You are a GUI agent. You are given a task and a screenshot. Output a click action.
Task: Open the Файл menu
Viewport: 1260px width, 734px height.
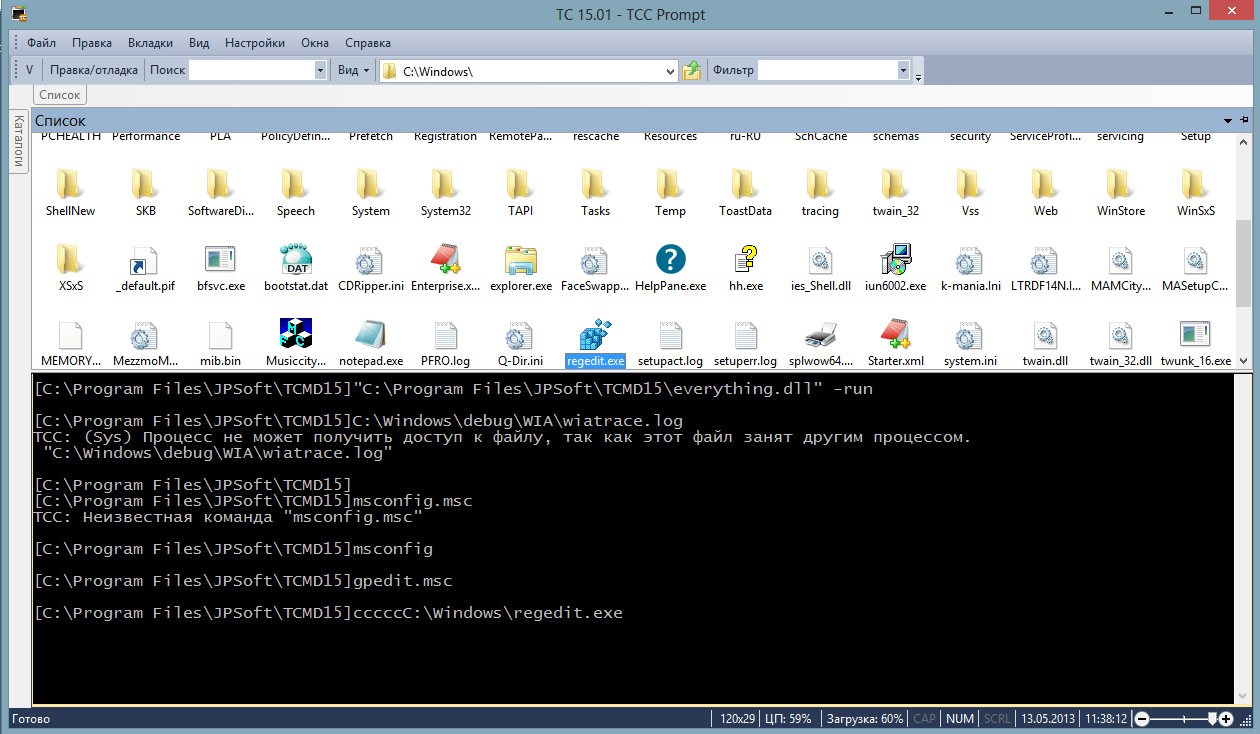tap(41, 43)
